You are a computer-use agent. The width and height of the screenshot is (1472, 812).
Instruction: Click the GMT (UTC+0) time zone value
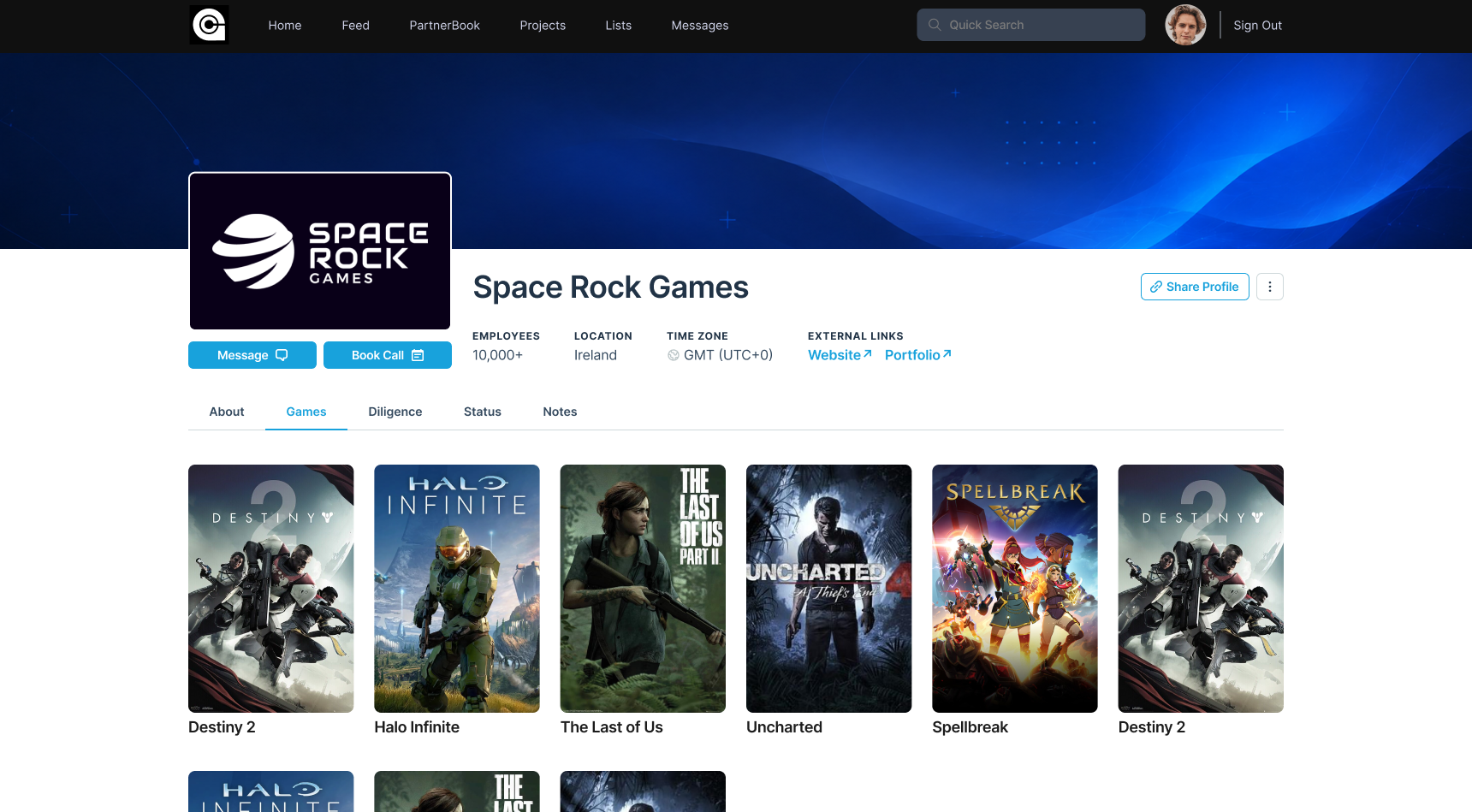click(727, 355)
